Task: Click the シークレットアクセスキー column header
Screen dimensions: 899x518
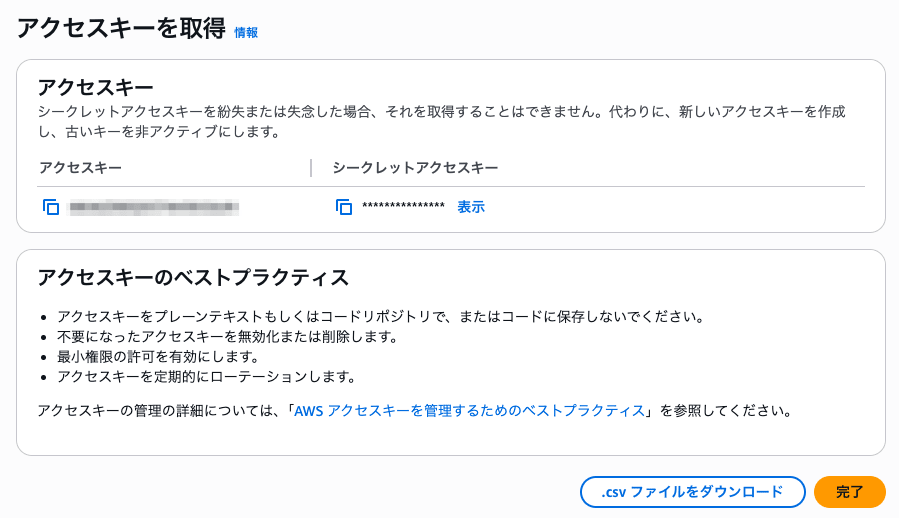Action: coord(415,168)
